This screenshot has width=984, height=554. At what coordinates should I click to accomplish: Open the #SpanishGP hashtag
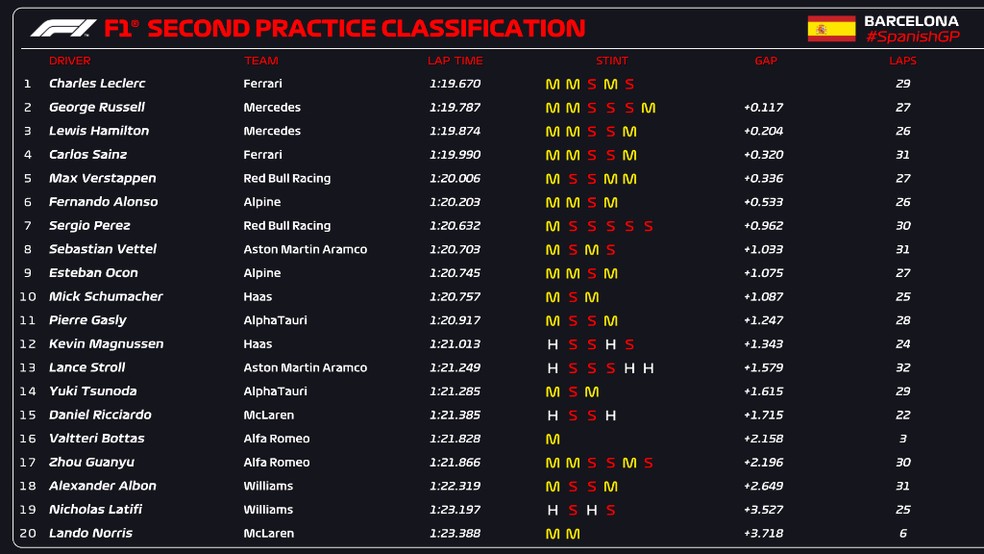coord(911,37)
